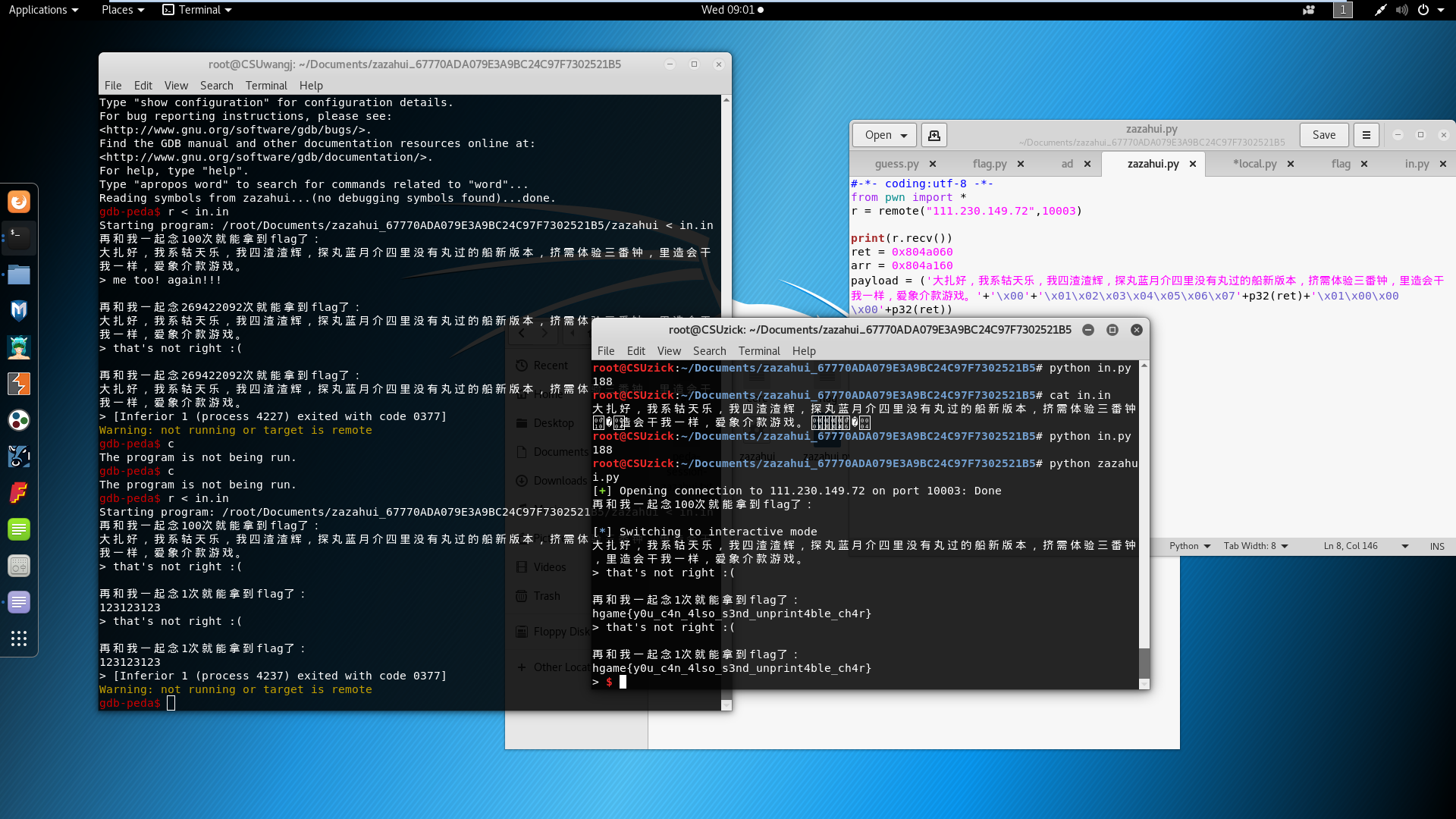Open the pen-and-brush icon in the top bar

[x=1380, y=10]
